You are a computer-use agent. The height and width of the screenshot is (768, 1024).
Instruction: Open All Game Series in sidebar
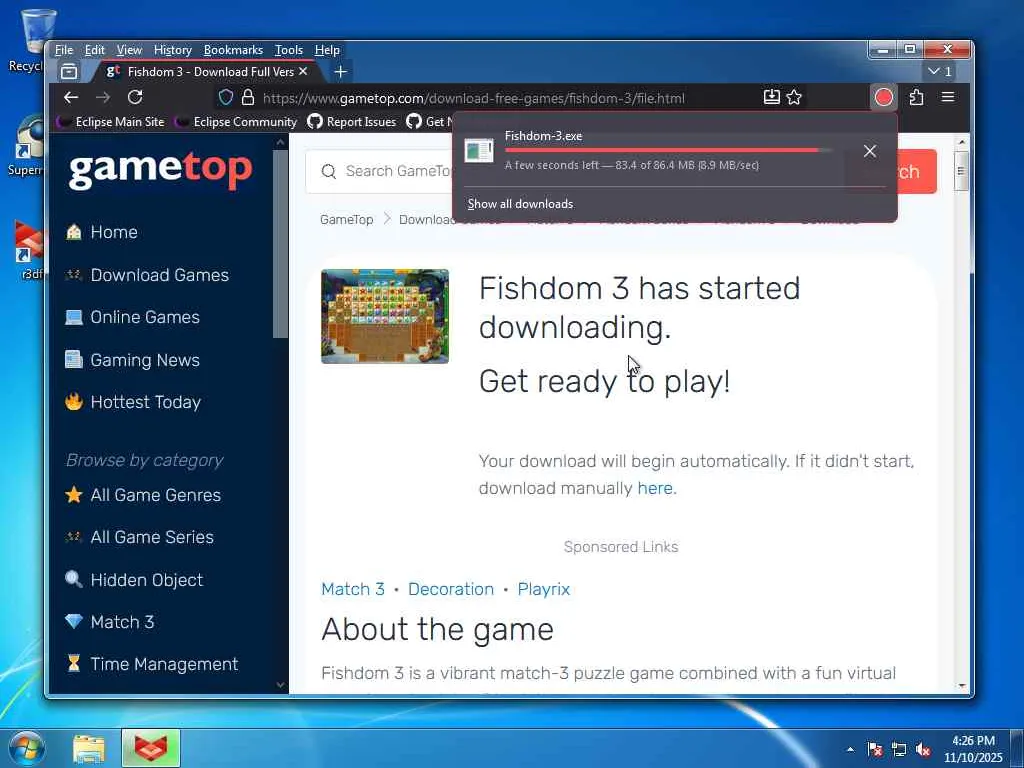pyautogui.click(x=152, y=537)
